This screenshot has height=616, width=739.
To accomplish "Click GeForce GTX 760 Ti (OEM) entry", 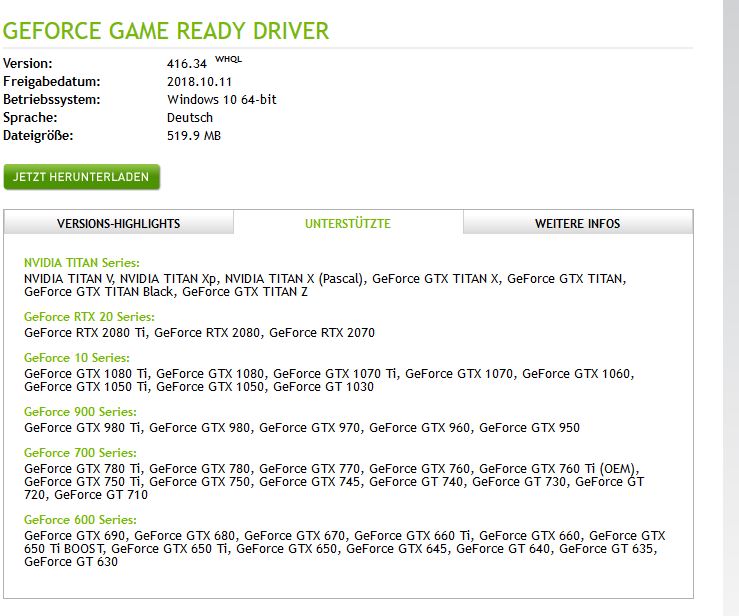I will tap(558, 468).
